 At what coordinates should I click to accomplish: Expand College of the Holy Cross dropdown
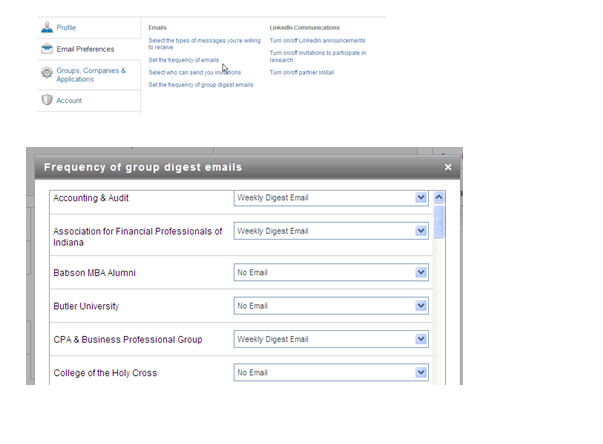click(x=421, y=373)
